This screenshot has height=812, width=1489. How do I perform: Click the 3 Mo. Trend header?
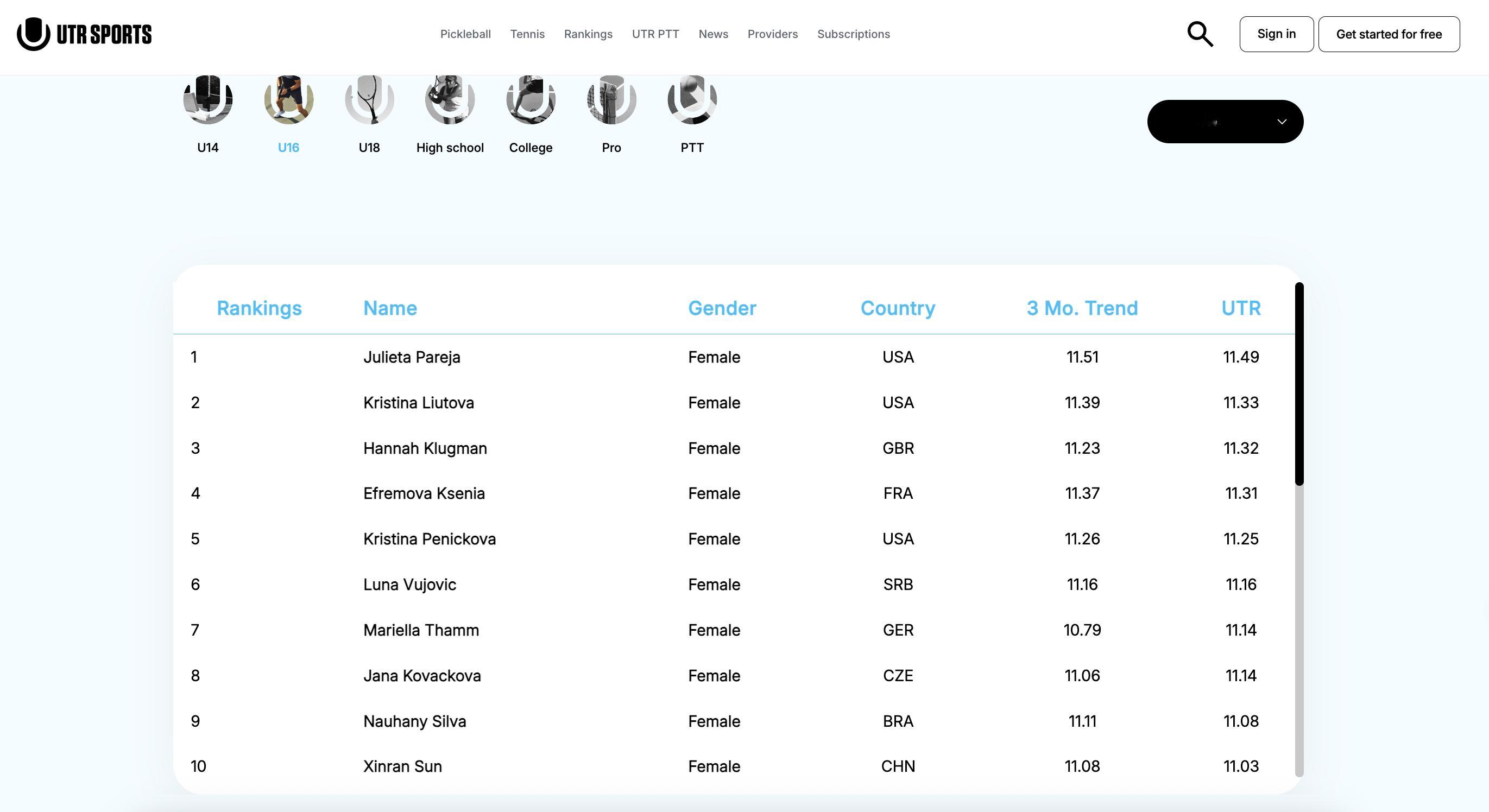(x=1082, y=308)
